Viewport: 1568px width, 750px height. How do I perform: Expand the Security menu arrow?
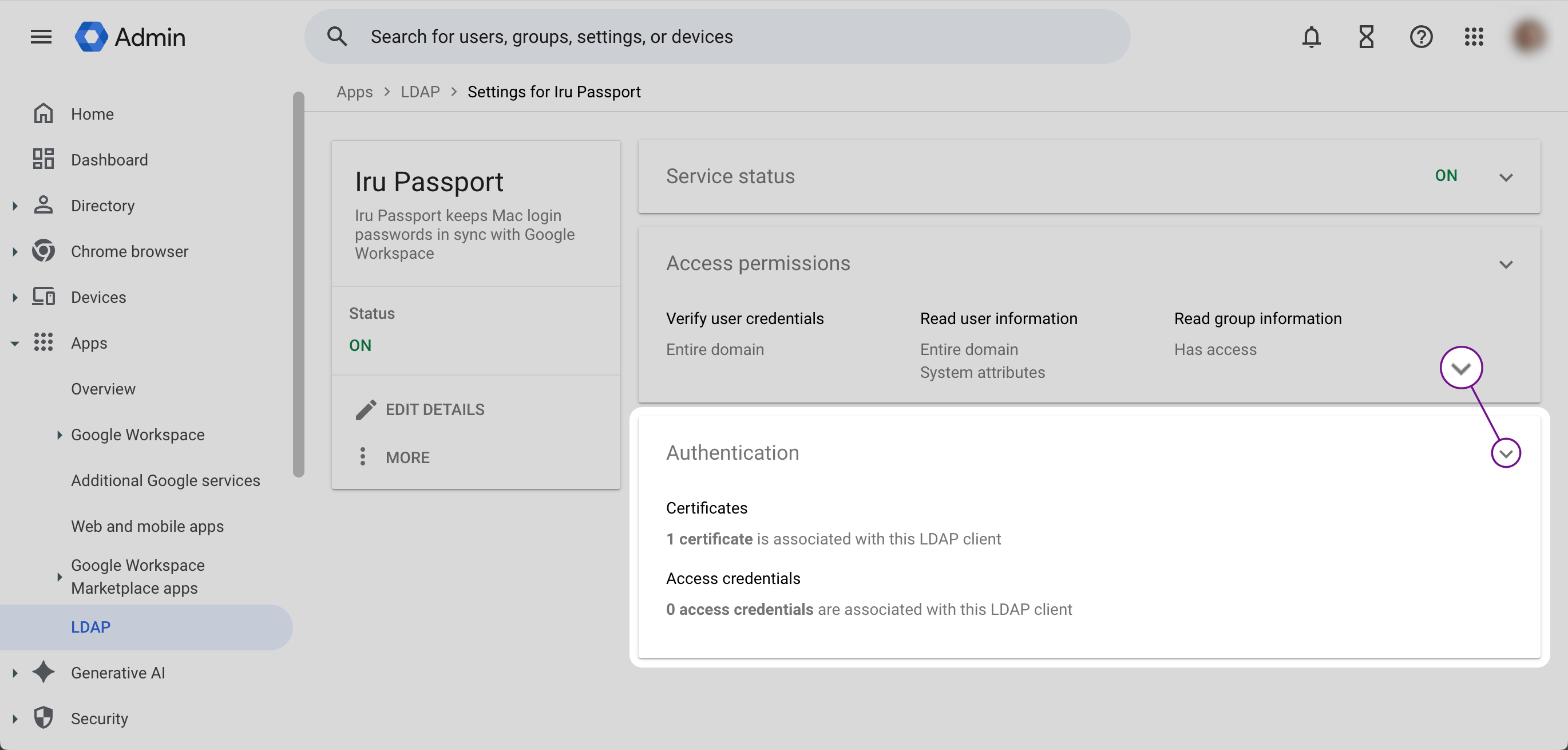[15, 719]
